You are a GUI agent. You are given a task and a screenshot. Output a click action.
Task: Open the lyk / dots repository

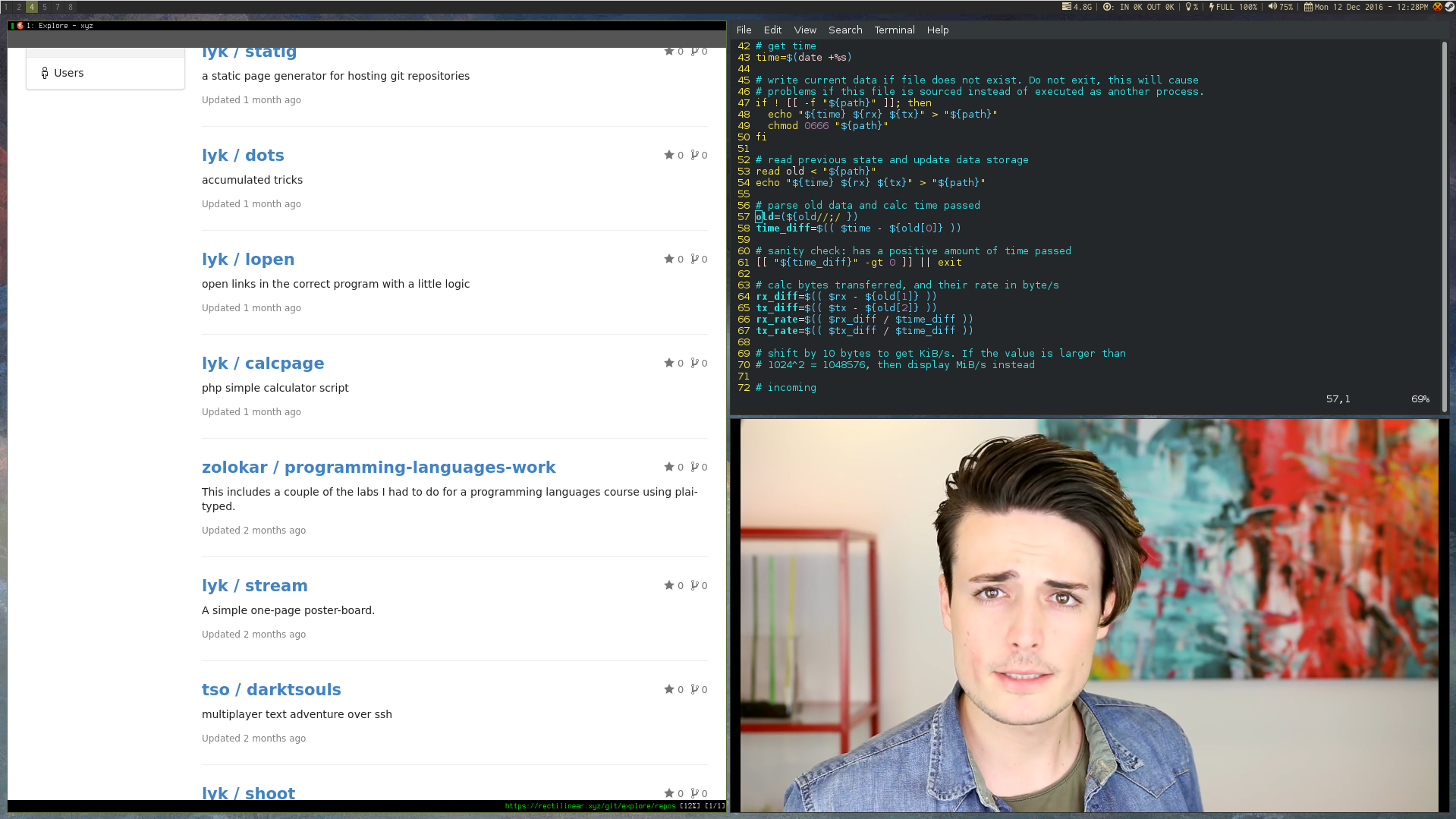(x=243, y=155)
